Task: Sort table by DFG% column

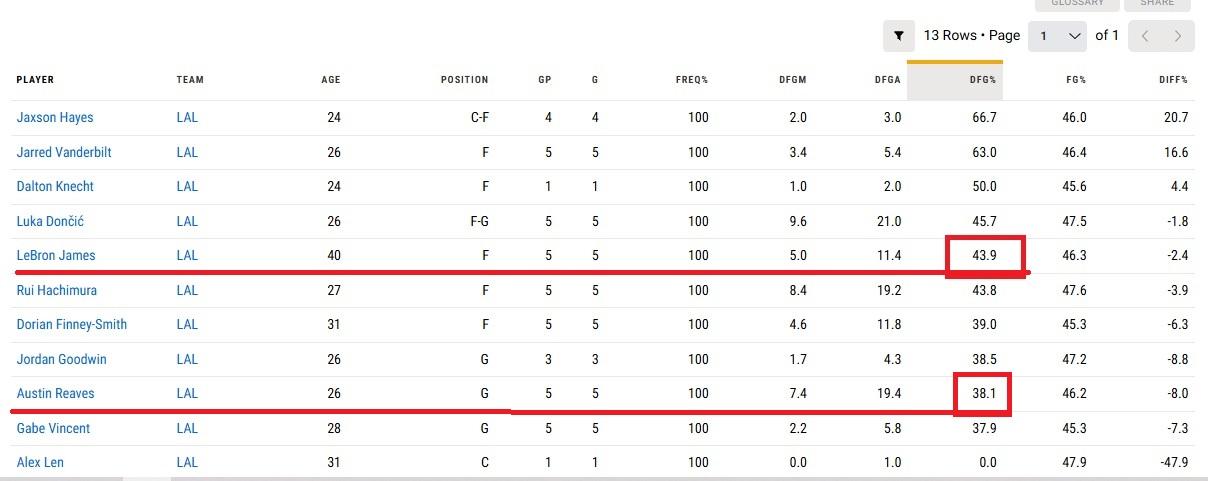Action: coord(982,80)
